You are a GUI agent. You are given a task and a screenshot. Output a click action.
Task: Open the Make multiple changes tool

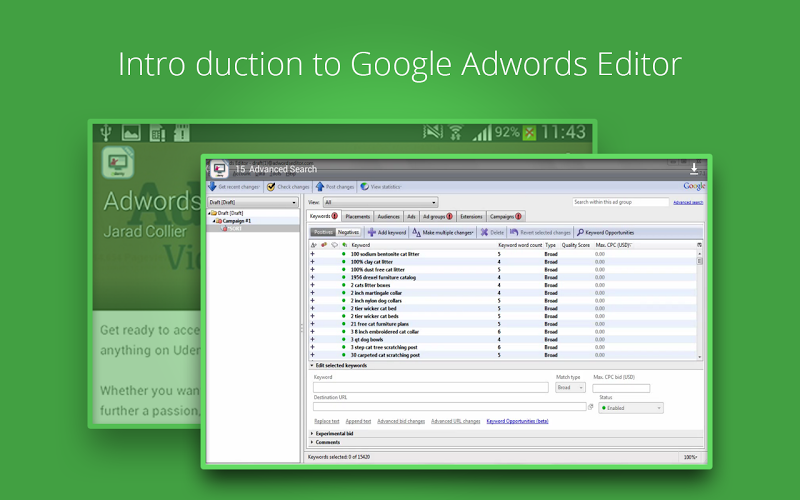417,232
